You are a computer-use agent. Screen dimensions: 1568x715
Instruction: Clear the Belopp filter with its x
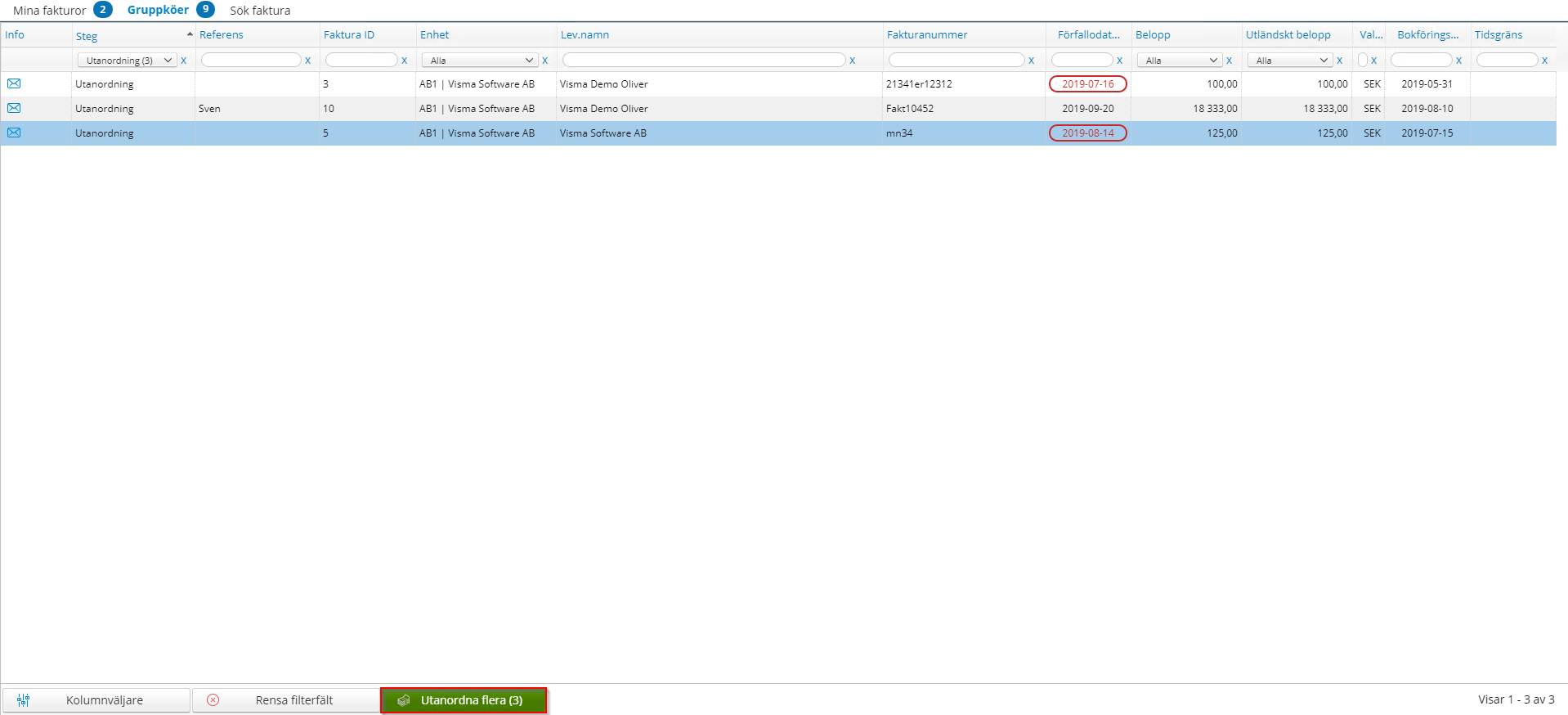(x=1229, y=61)
